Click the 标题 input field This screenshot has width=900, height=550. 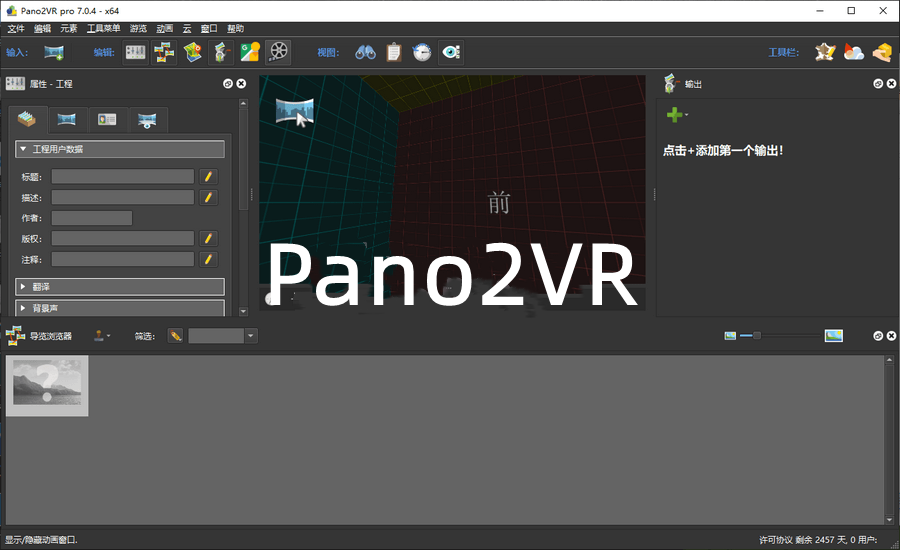[123, 176]
